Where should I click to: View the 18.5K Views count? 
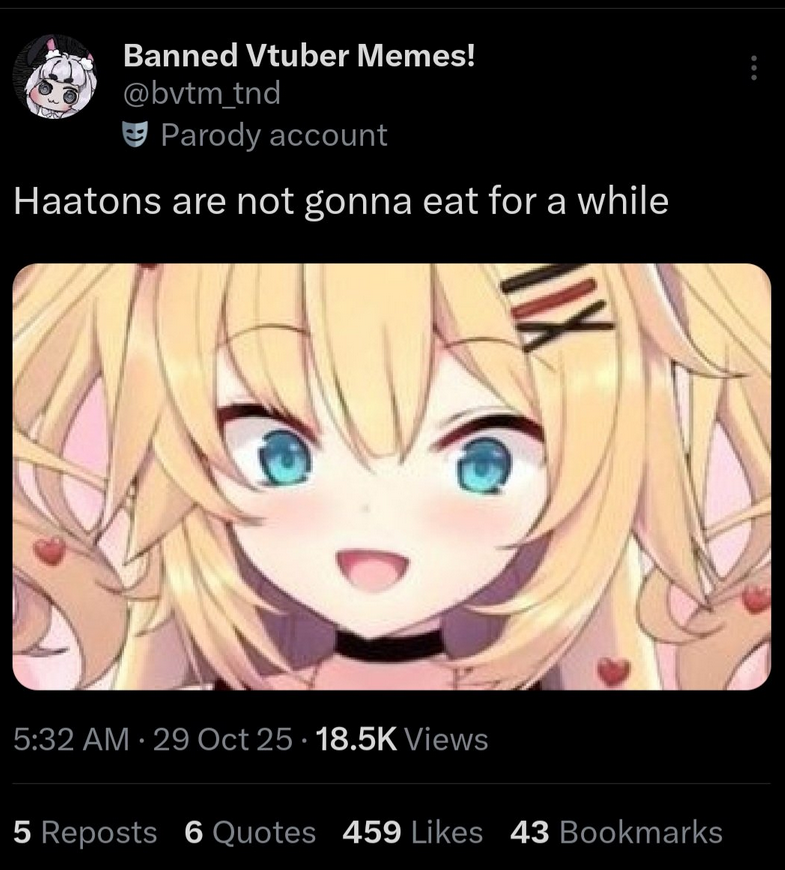pos(402,739)
